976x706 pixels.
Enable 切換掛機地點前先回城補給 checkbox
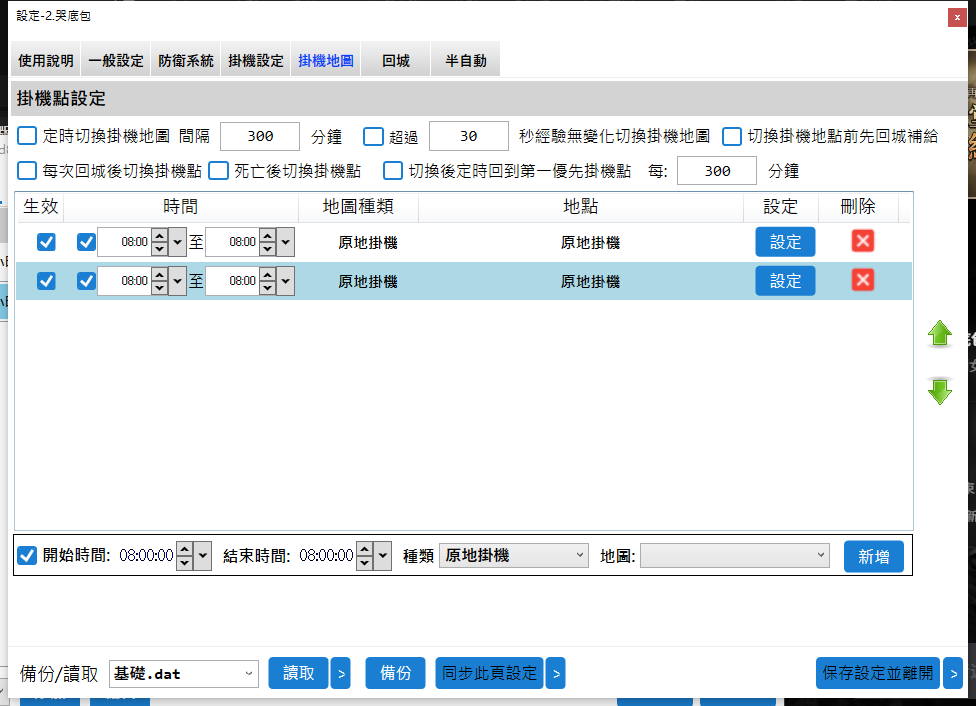731,136
